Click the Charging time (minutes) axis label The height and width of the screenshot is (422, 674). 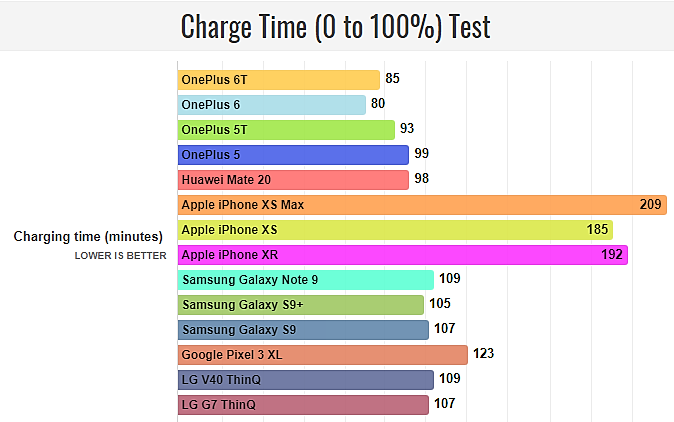point(88,237)
